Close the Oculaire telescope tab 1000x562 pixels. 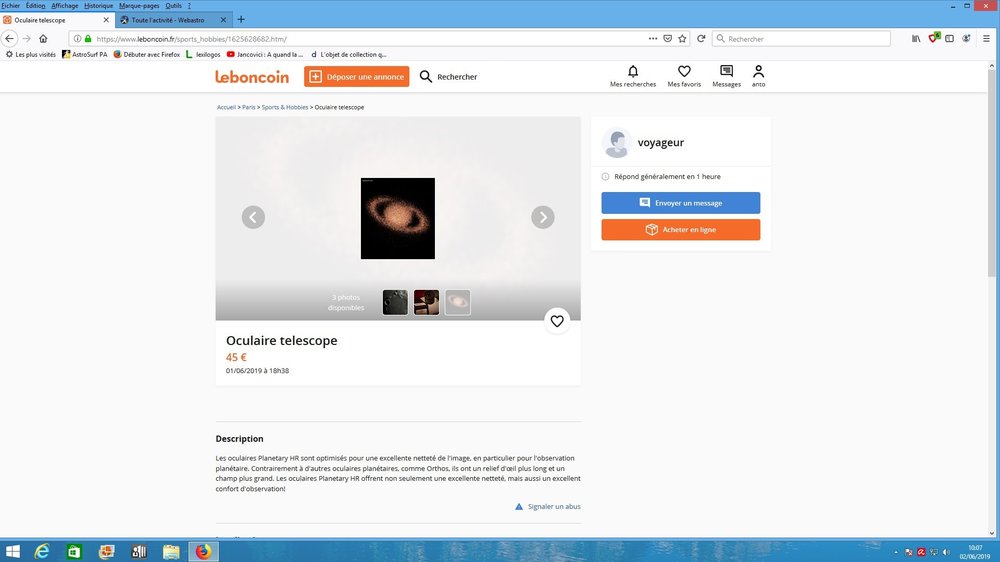coord(106,20)
